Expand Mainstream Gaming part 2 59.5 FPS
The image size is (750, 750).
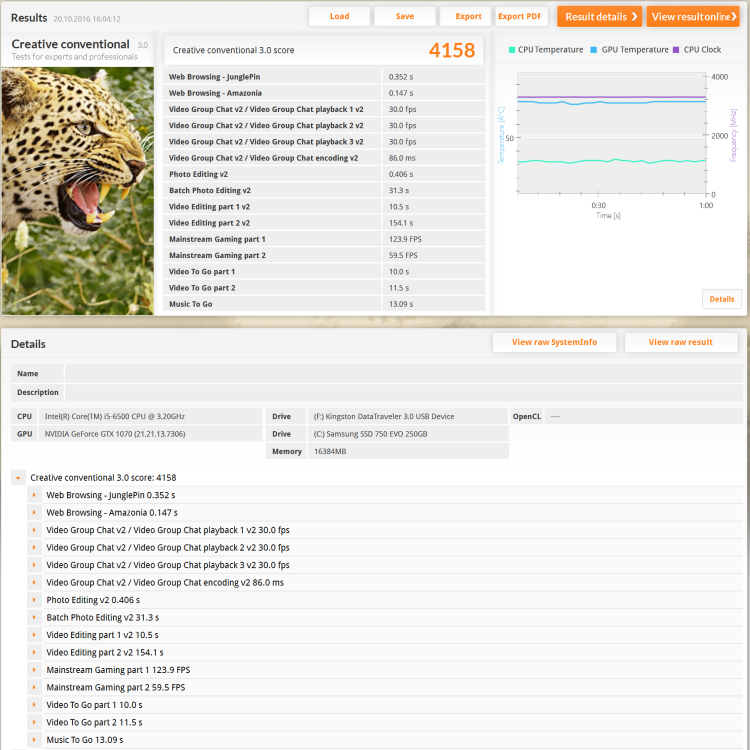(x=34, y=687)
